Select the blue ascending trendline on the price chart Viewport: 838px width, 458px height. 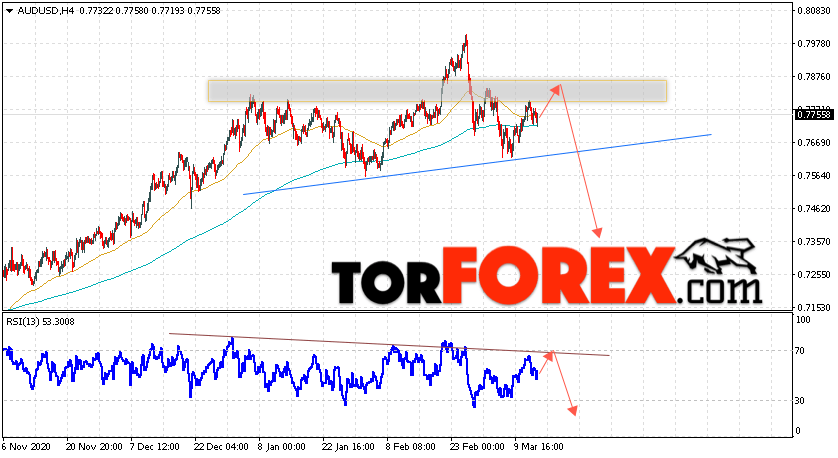pos(477,164)
